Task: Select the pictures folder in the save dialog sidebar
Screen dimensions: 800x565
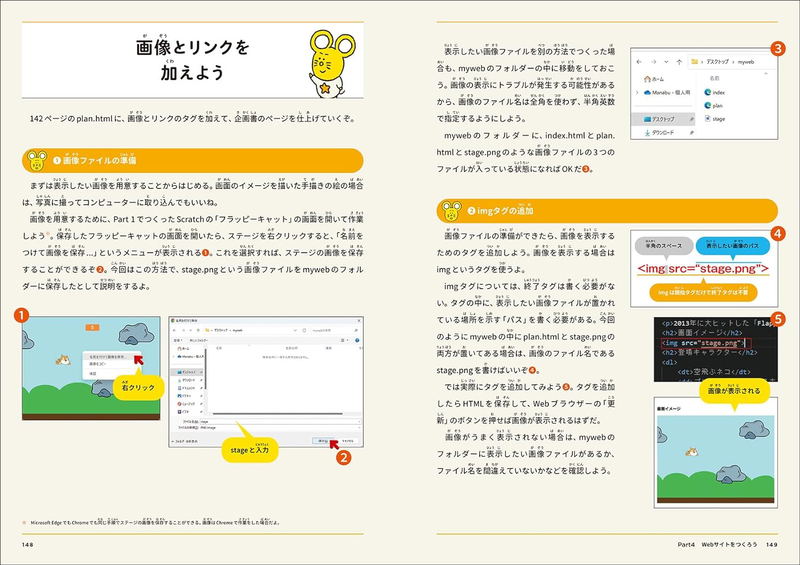Action: 184,396
